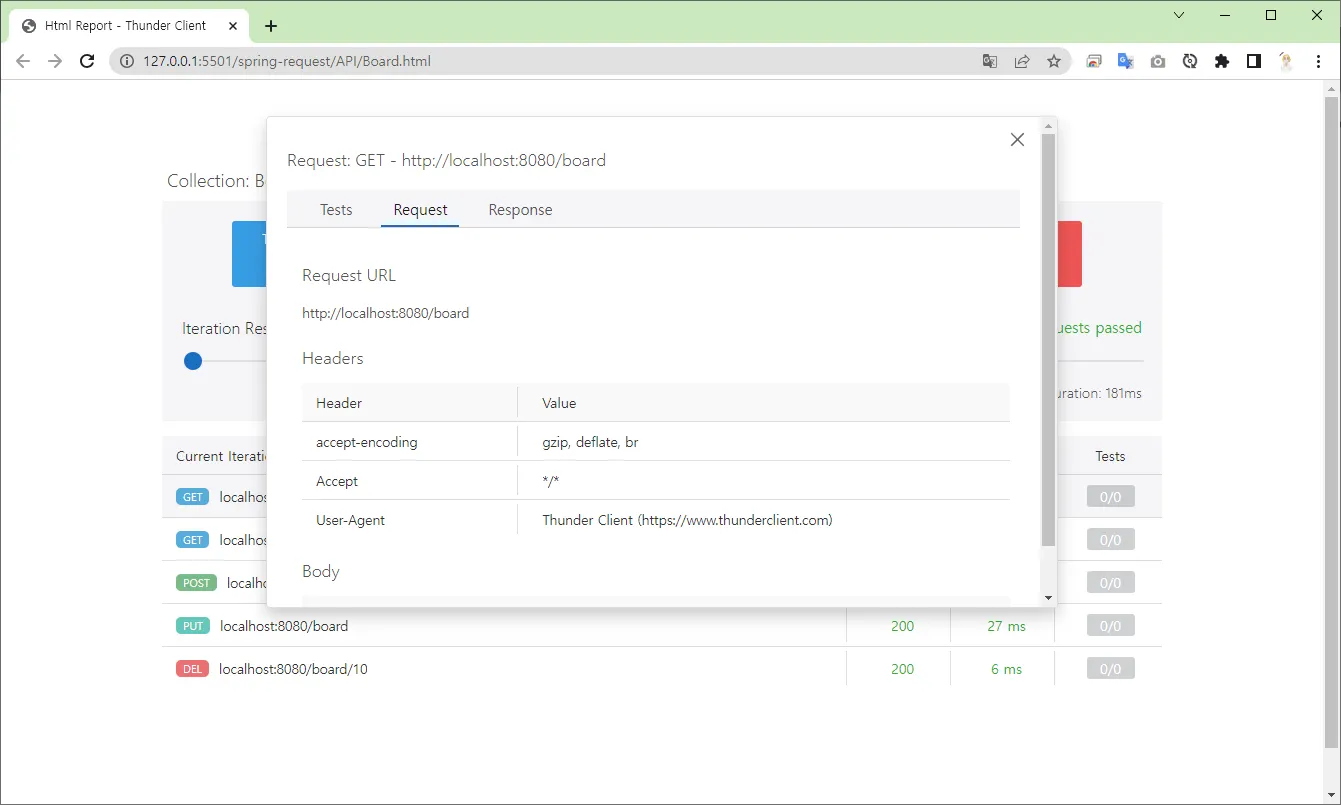Click the iteration results slider handle
The height and width of the screenshot is (805, 1341).
(x=193, y=361)
